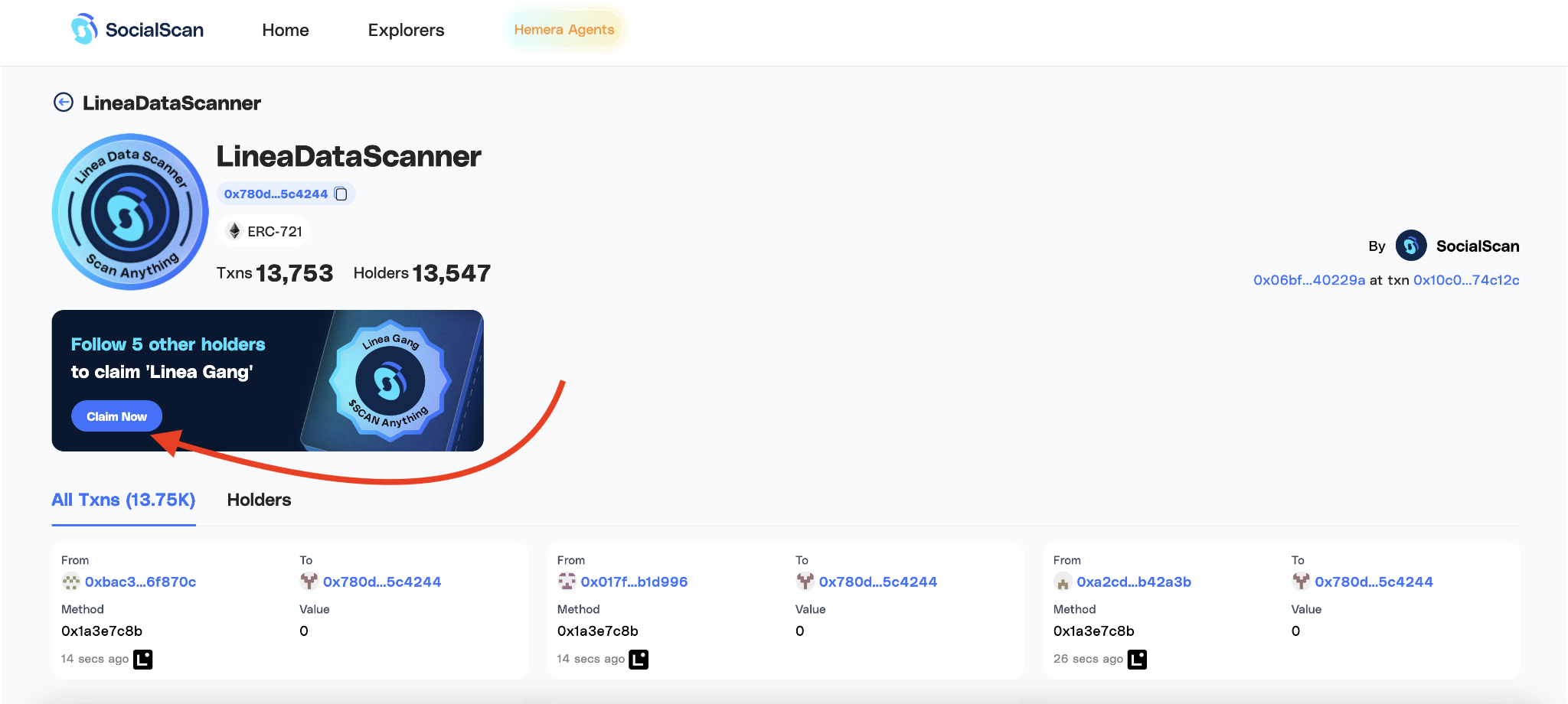Open the To address in the second transaction card
Image resolution: width=1568 pixels, height=704 pixels.
click(x=878, y=582)
